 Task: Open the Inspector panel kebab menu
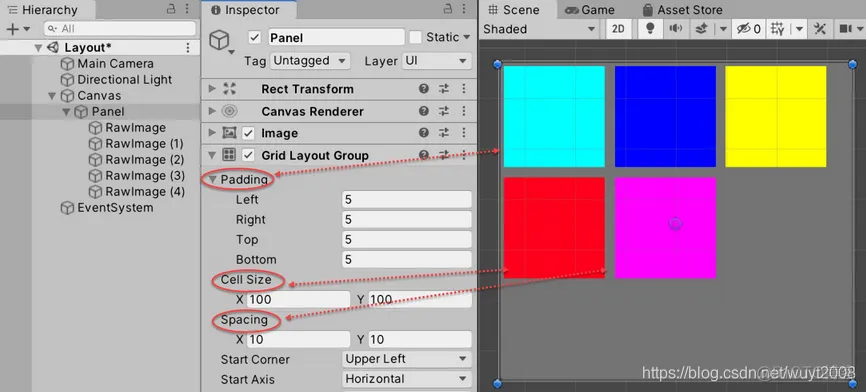(464, 9)
